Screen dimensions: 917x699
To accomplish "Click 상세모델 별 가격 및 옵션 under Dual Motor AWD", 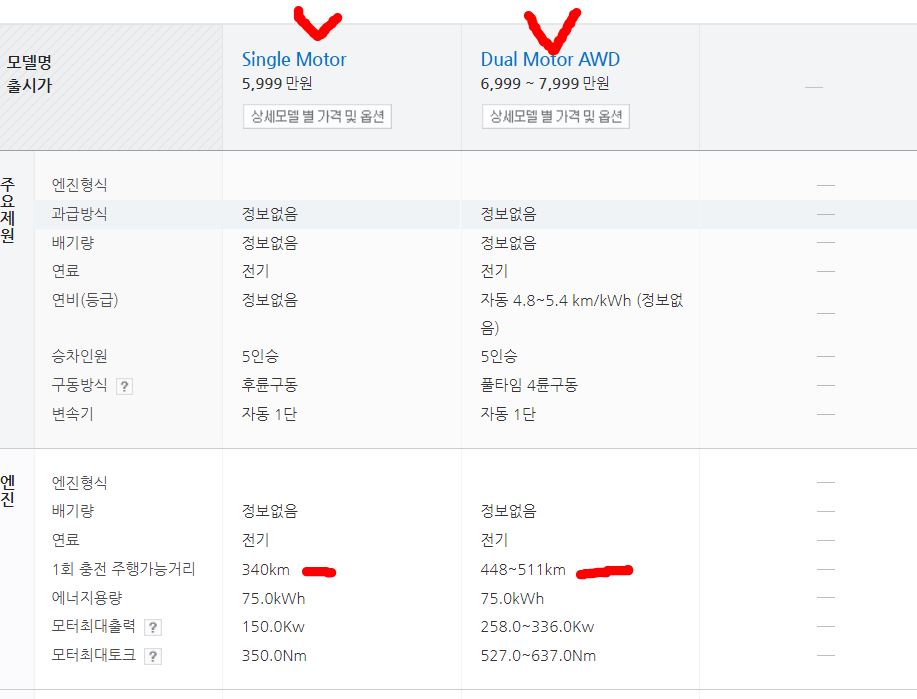I will tap(556, 116).
